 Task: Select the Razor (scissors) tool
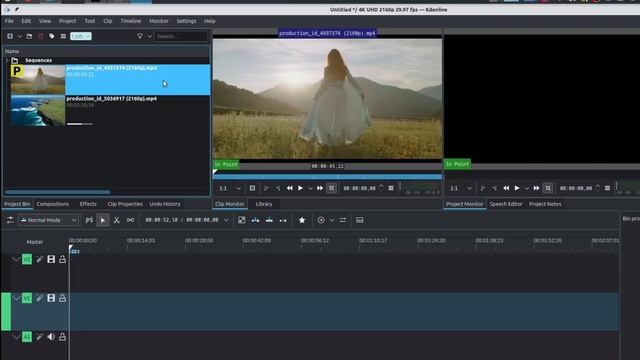point(117,220)
